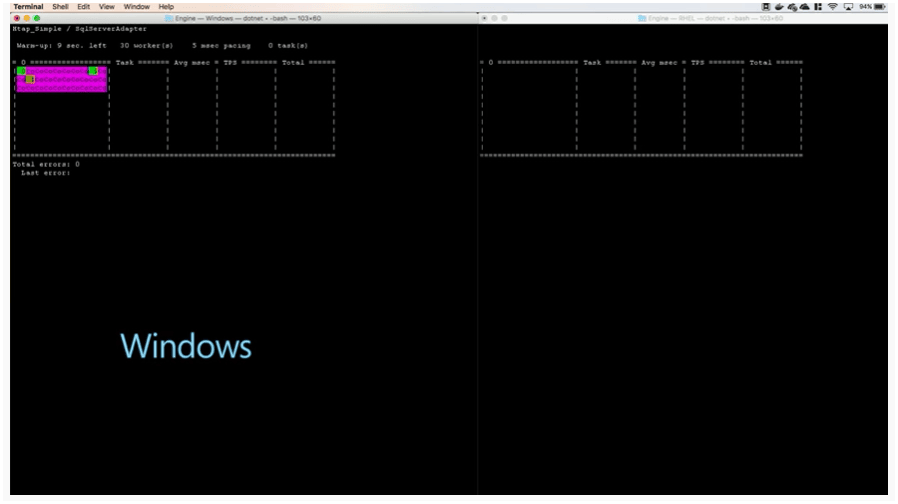The width and height of the screenshot is (898, 504).
Task: Click the Total errors: 0 line
Action: (x=46, y=164)
